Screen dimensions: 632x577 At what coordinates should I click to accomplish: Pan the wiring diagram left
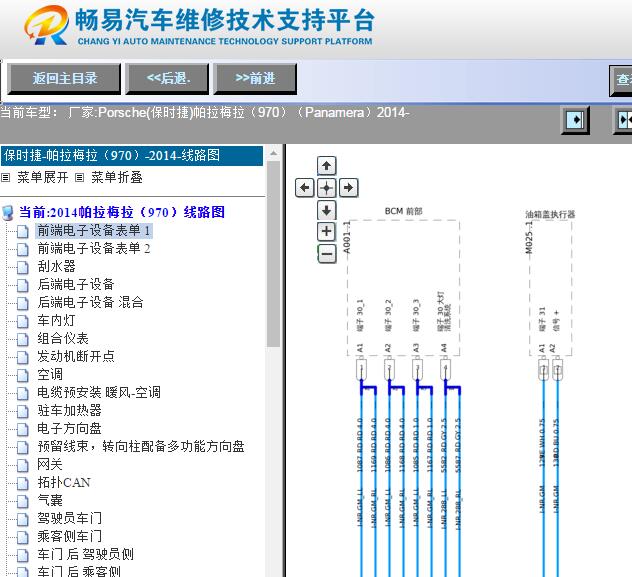(304, 188)
